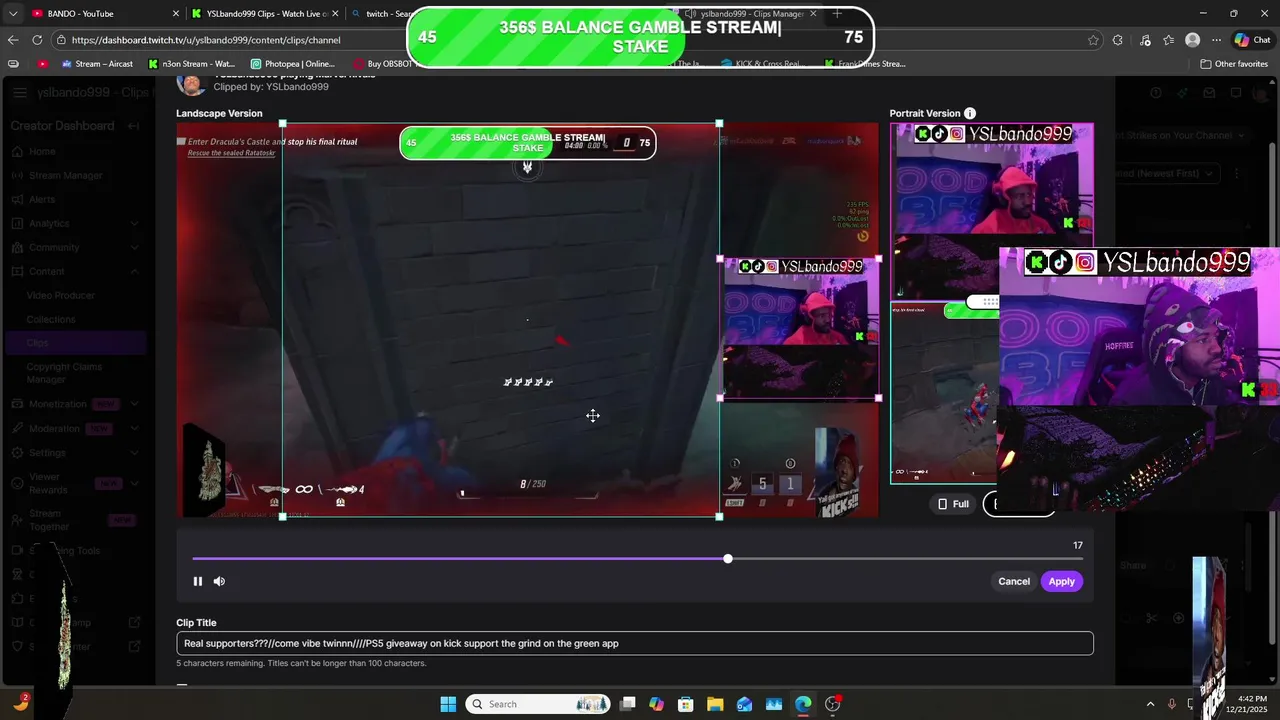Cancel the clip edit
1280x720 pixels.
click(1013, 581)
